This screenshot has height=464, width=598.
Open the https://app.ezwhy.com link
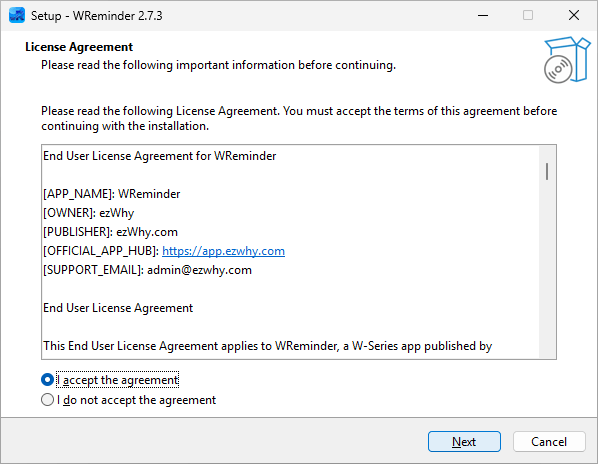(223, 251)
